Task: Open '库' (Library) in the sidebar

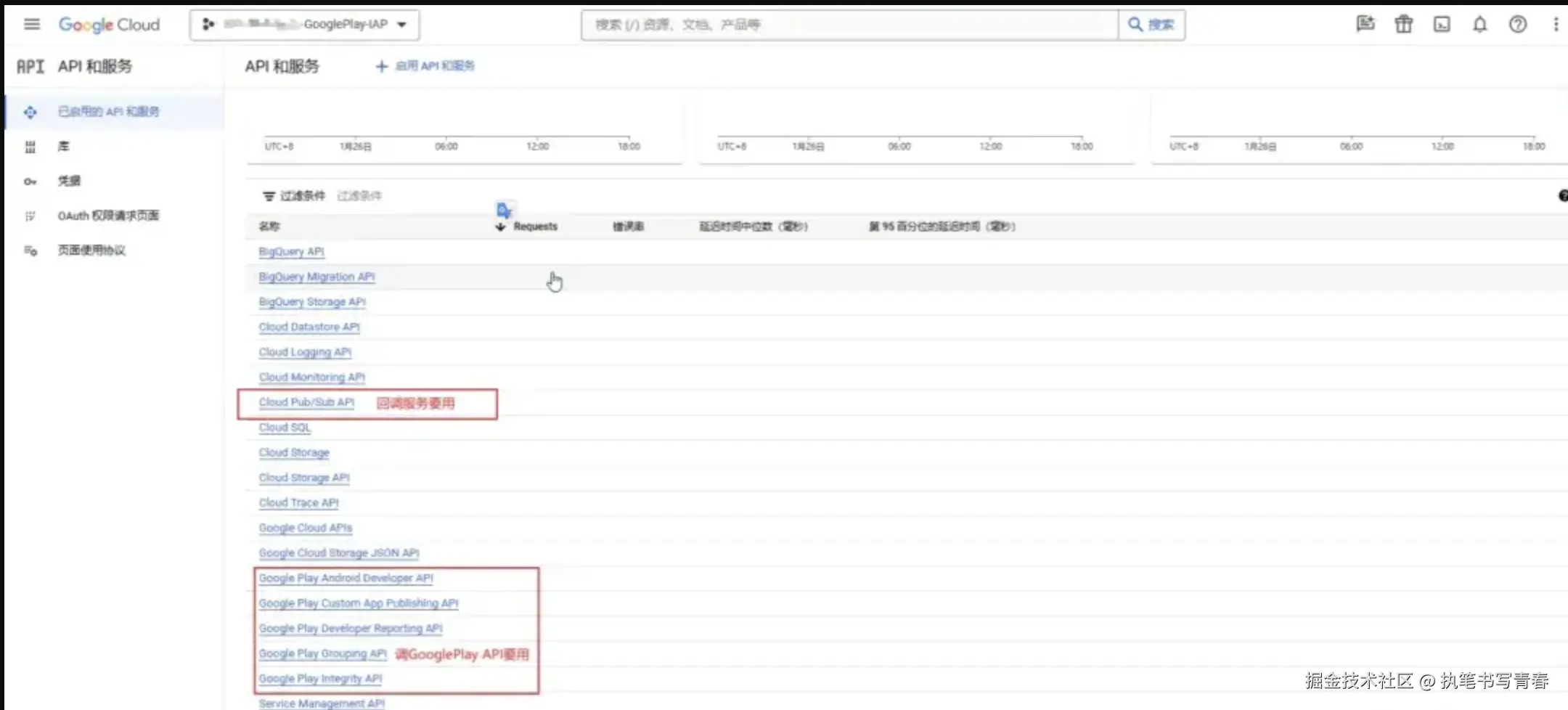Action: [64, 147]
